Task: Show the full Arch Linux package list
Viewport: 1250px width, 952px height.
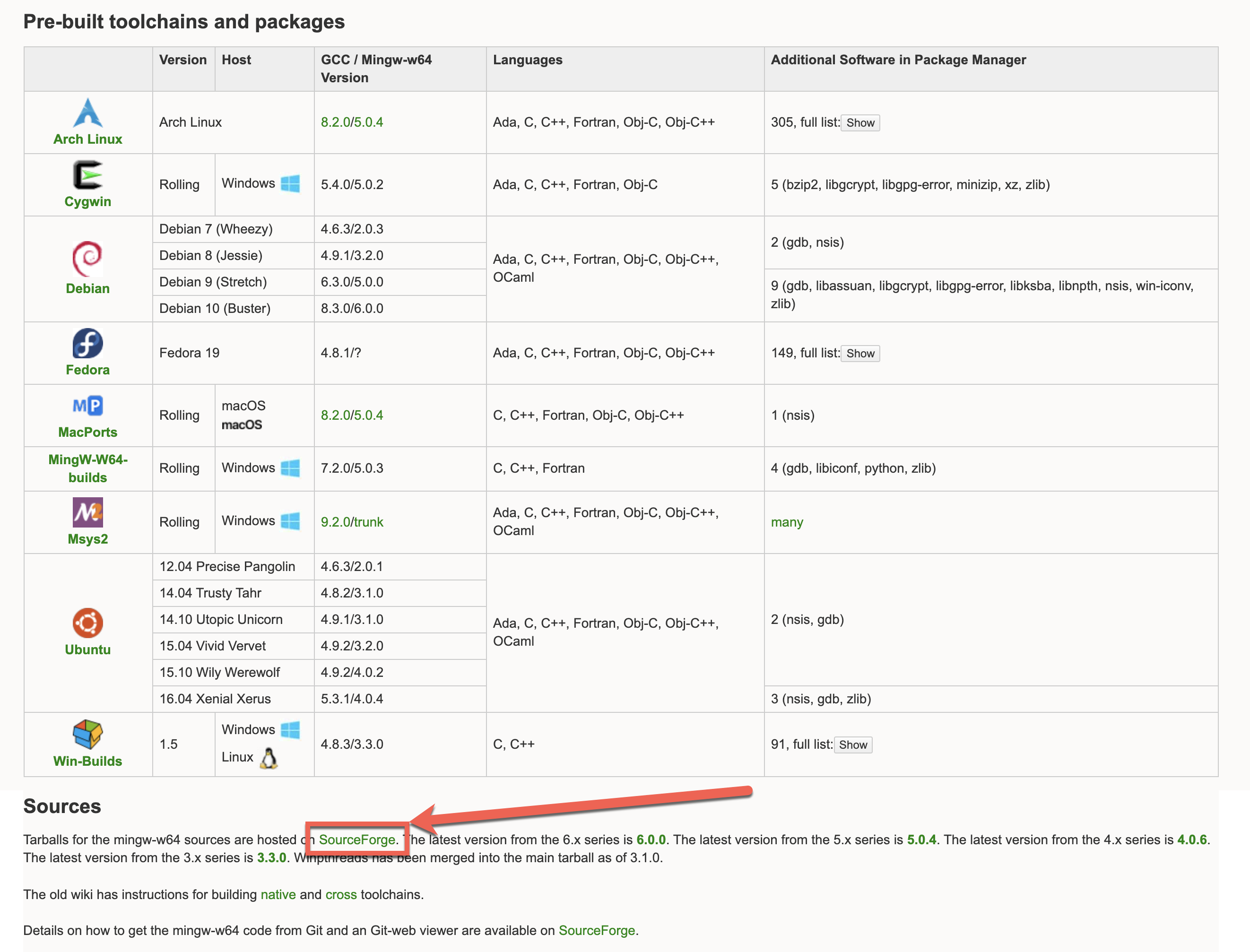Action: [860, 123]
